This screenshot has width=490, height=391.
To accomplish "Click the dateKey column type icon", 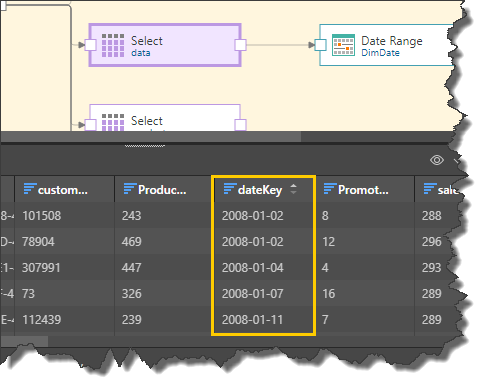I will tap(230, 189).
